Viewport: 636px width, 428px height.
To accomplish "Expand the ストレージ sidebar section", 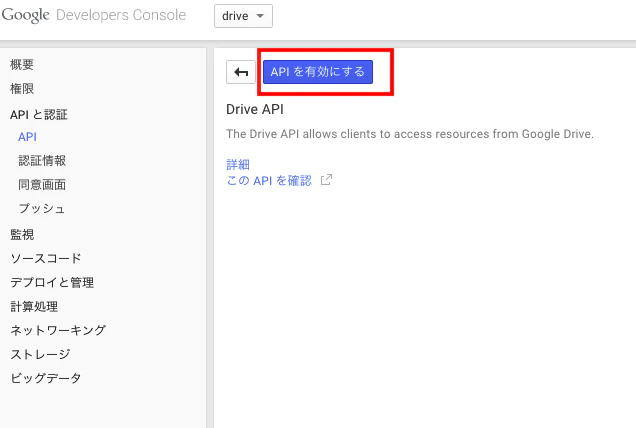I will [40, 354].
